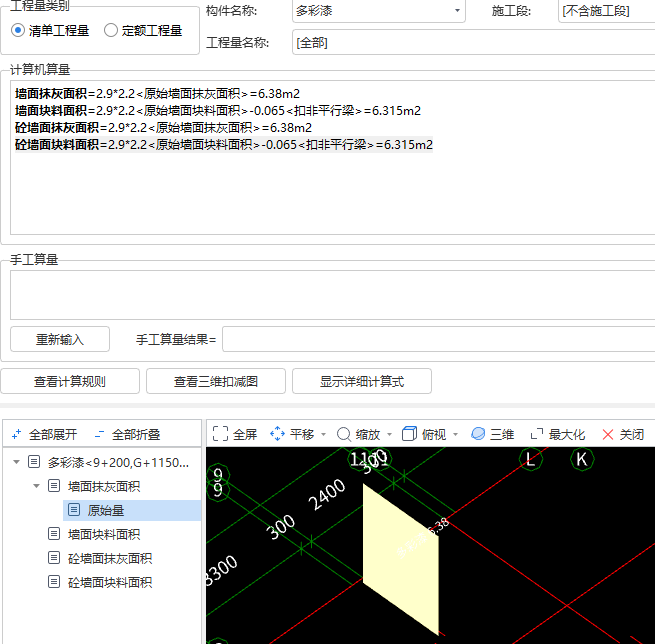The height and width of the screenshot is (644, 655).
Task: Click the 施工段 field showing 不含施工段
Action: click(x=607, y=11)
